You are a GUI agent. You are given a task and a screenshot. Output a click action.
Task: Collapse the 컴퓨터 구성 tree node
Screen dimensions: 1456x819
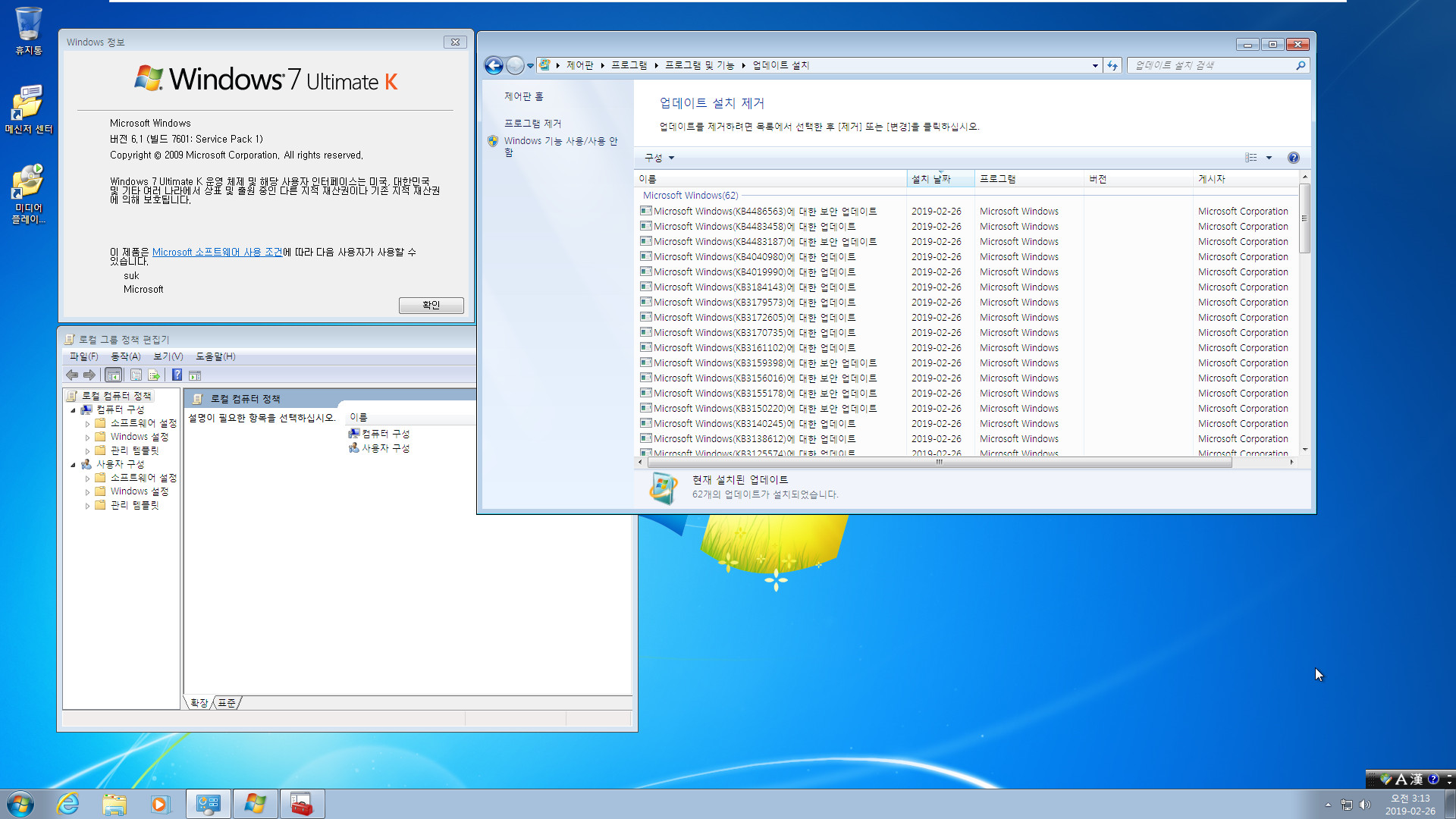pyautogui.click(x=74, y=410)
